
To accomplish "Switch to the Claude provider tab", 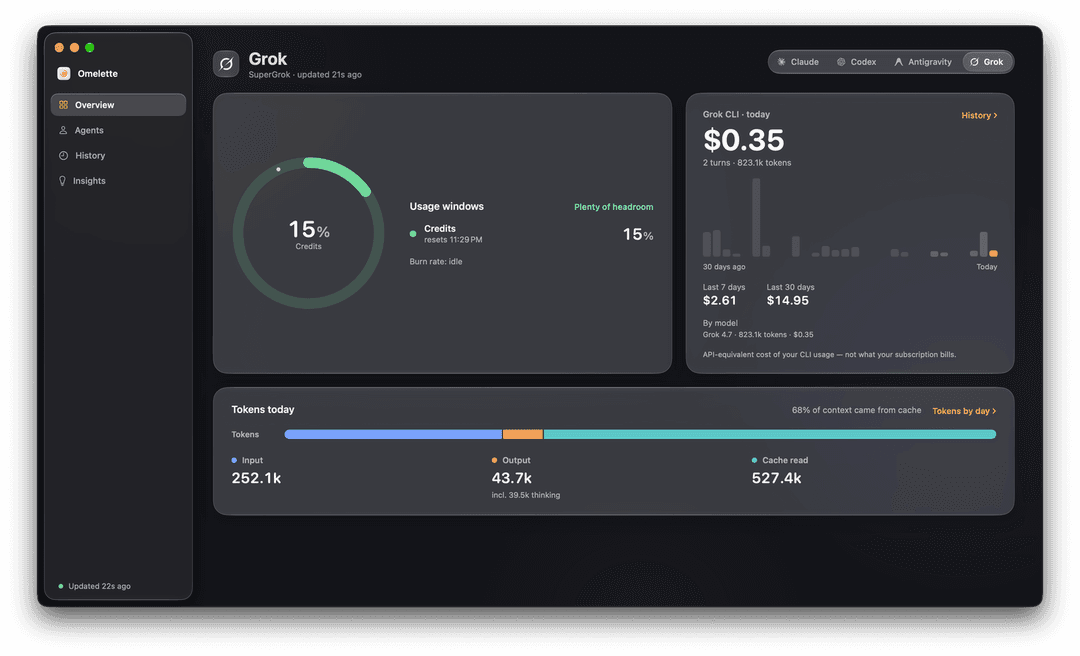I will click(x=798, y=62).
